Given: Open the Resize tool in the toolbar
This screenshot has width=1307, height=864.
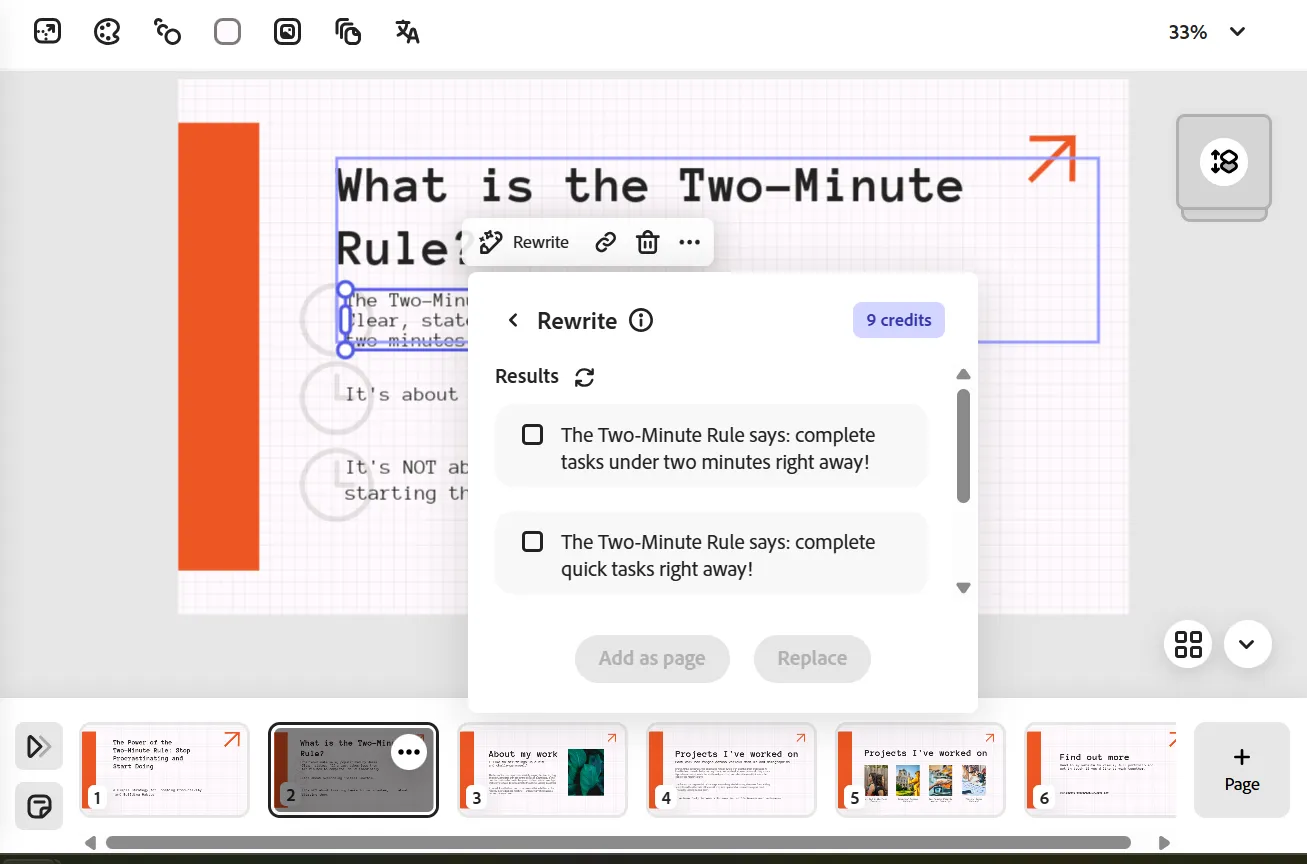Looking at the screenshot, I should tap(47, 31).
